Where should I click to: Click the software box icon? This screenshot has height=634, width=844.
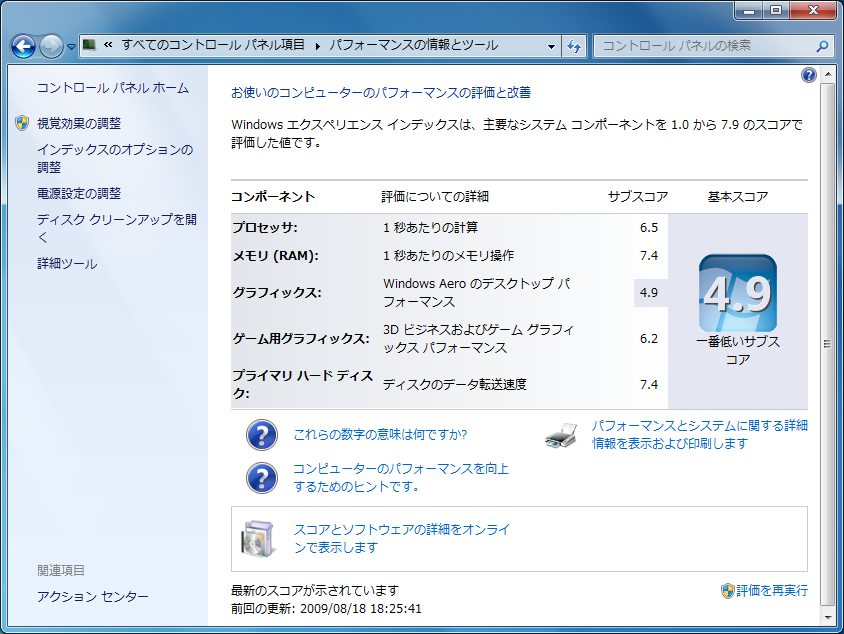tap(259, 539)
